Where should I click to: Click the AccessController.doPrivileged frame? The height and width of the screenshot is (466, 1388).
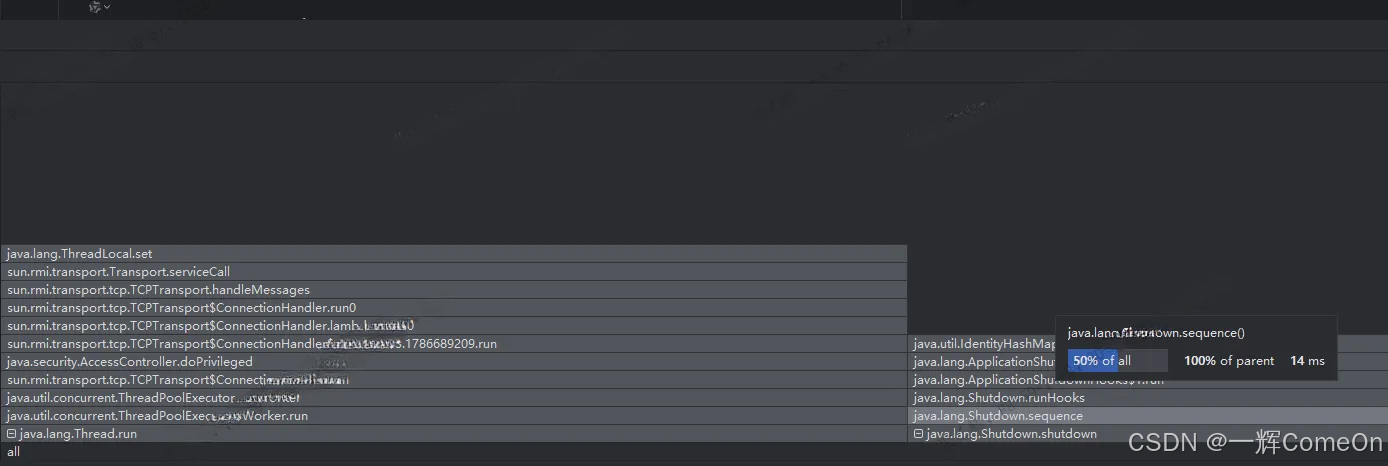tap(454, 362)
